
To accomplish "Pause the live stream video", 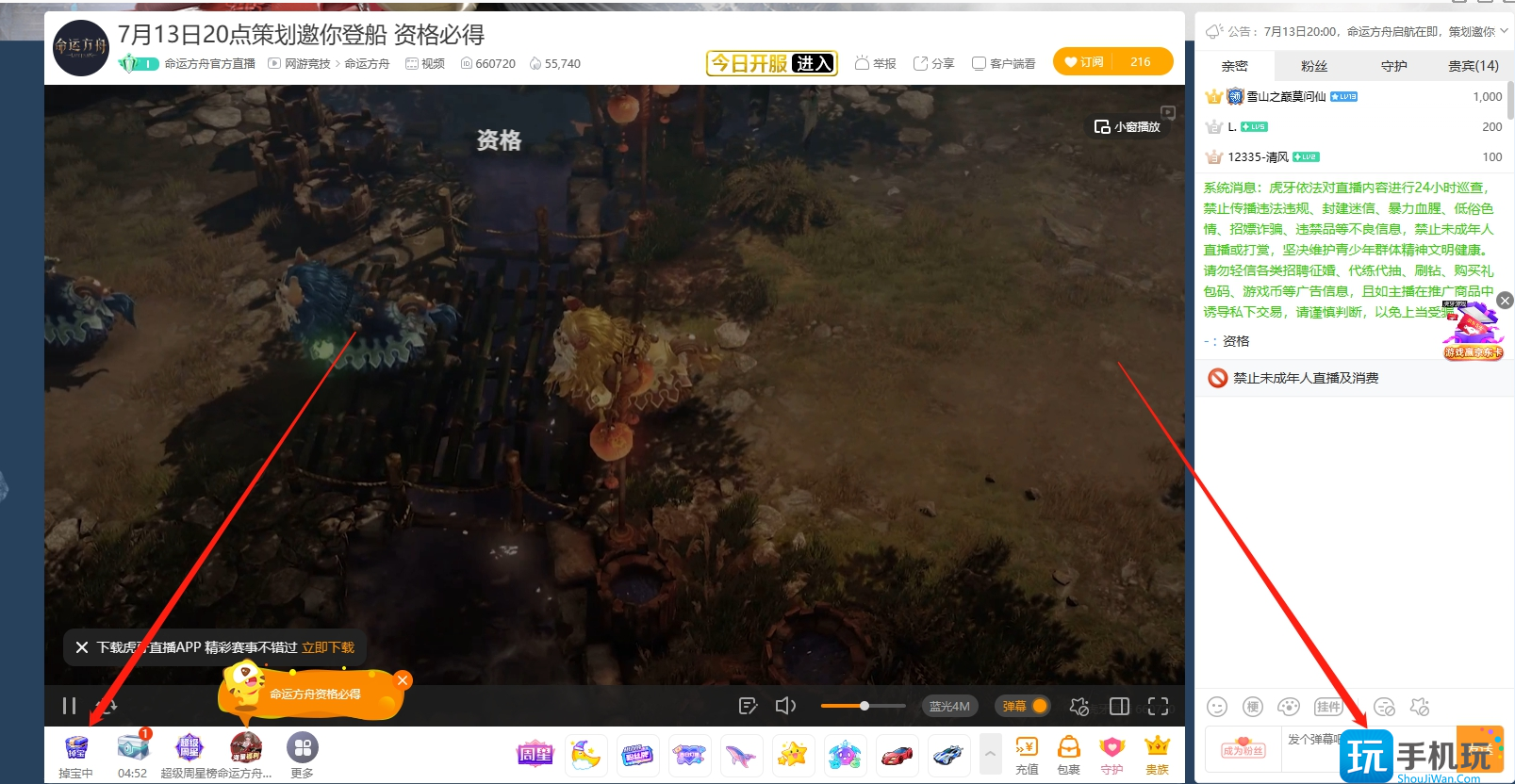I will (x=69, y=706).
